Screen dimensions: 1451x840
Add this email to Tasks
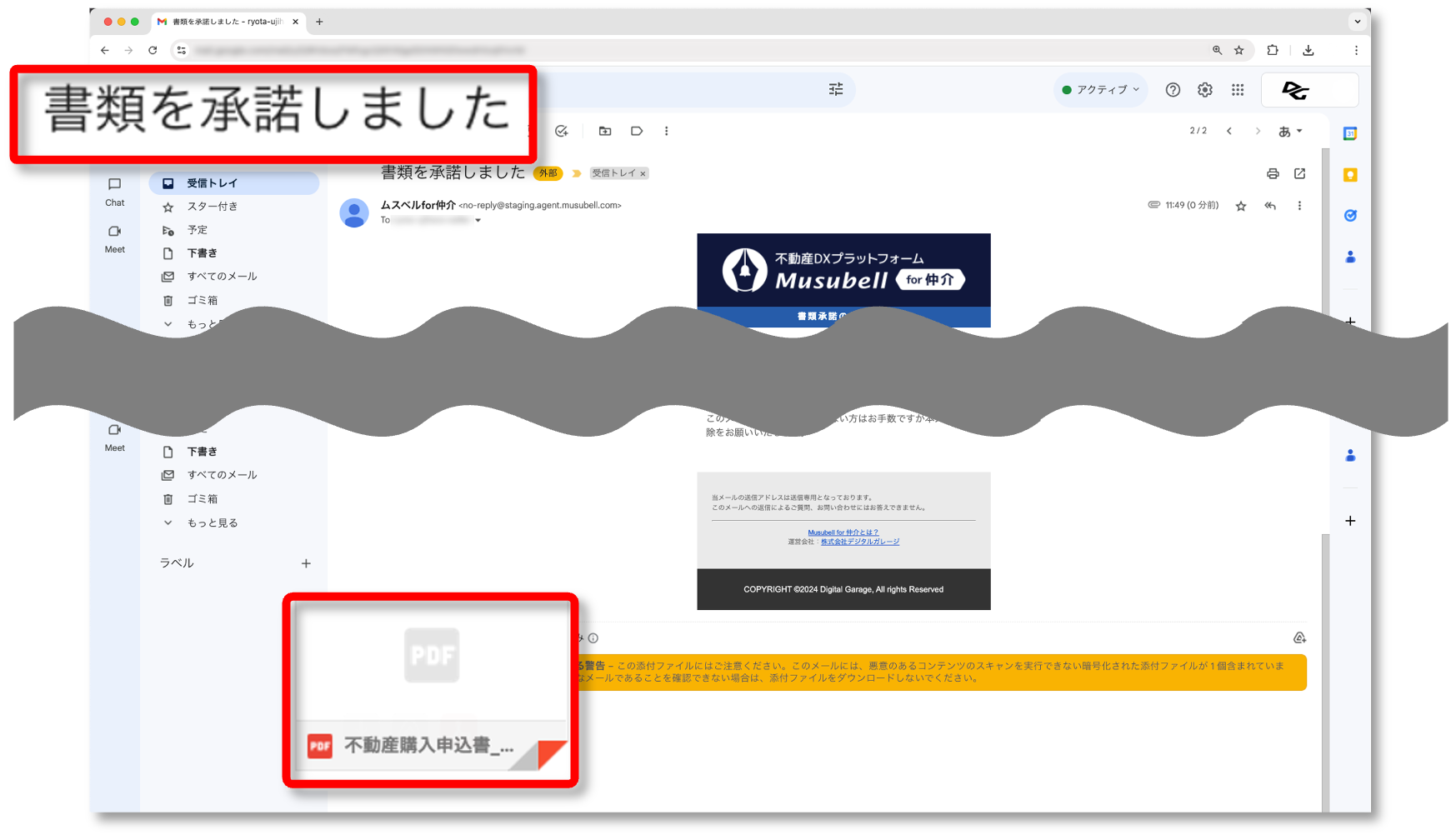(562, 131)
